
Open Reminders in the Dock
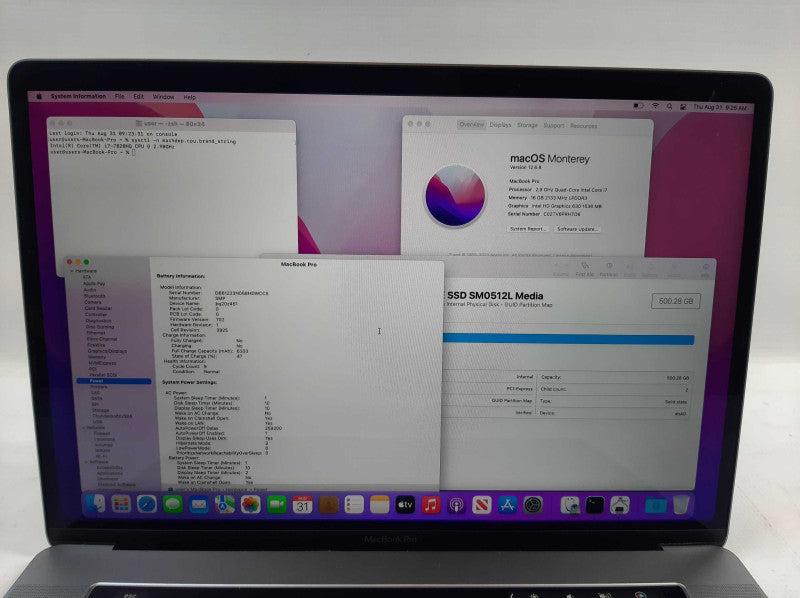[x=354, y=505]
